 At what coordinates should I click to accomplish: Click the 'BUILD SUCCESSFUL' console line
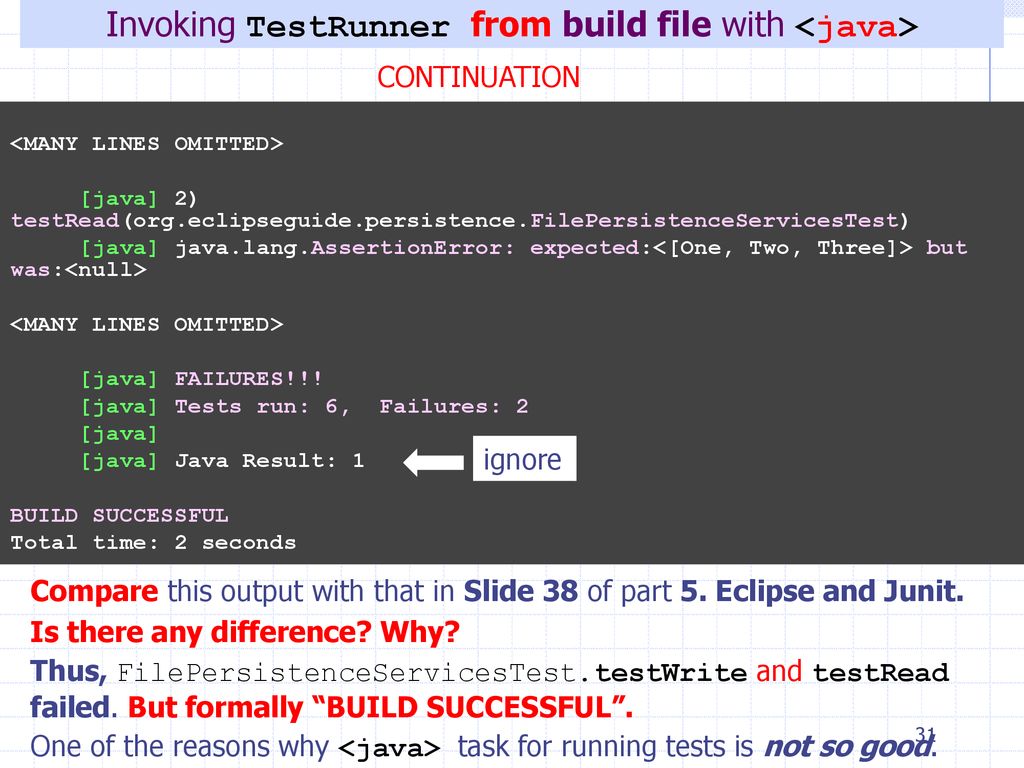pos(119,515)
